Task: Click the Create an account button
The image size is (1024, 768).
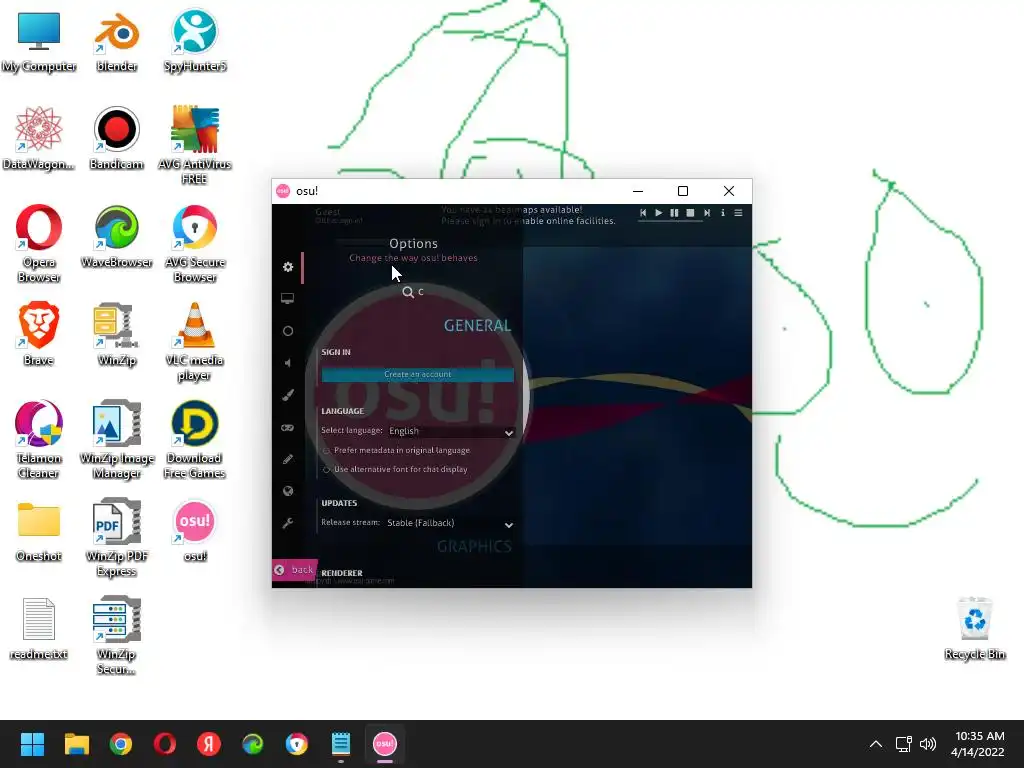Action: (418, 374)
